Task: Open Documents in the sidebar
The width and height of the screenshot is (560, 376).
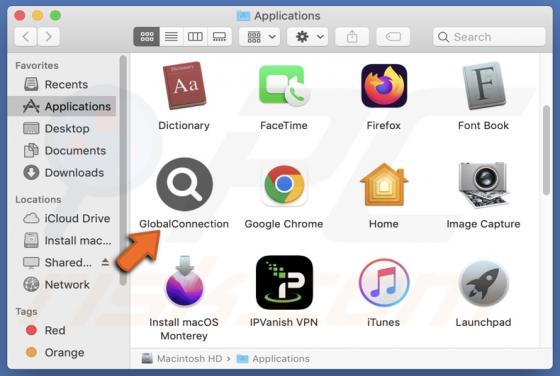Action: tap(61, 151)
